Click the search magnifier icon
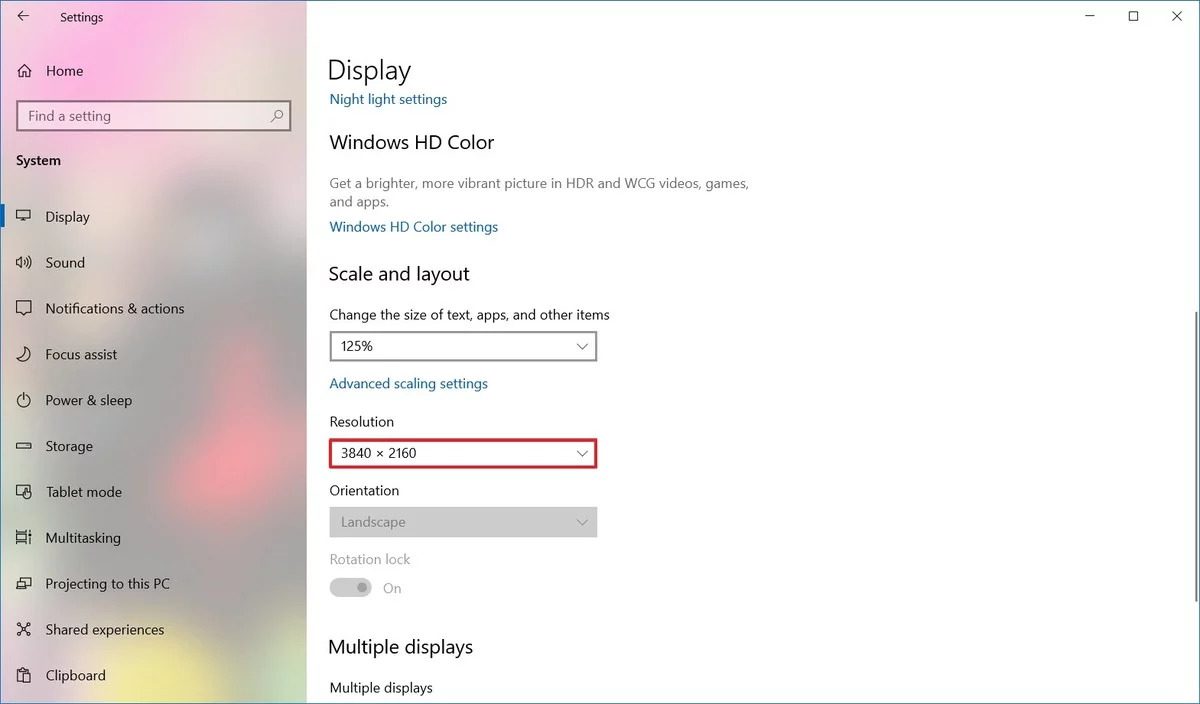This screenshot has width=1200, height=704. point(277,116)
